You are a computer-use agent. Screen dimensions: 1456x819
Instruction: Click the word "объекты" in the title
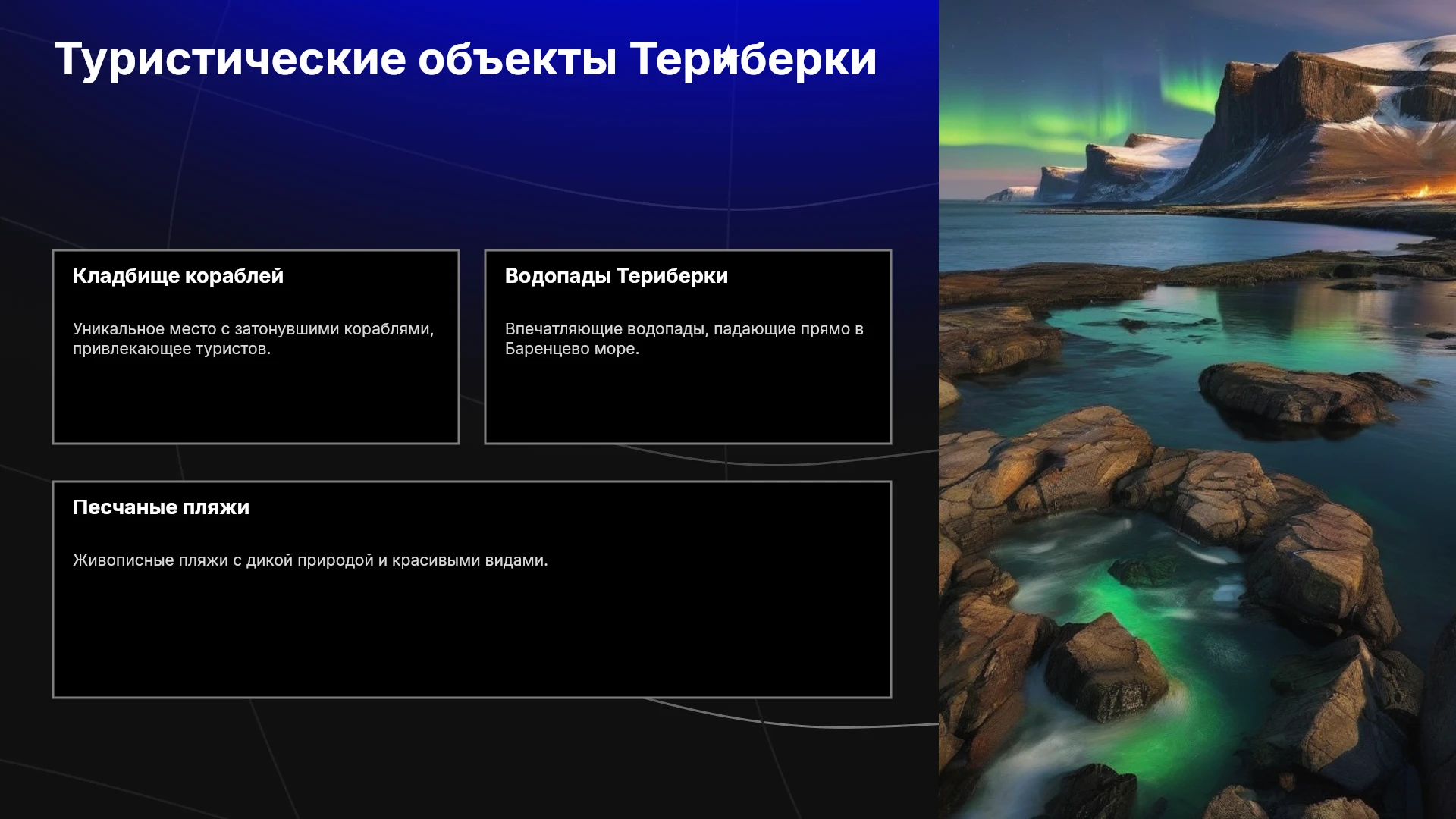click(517, 59)
